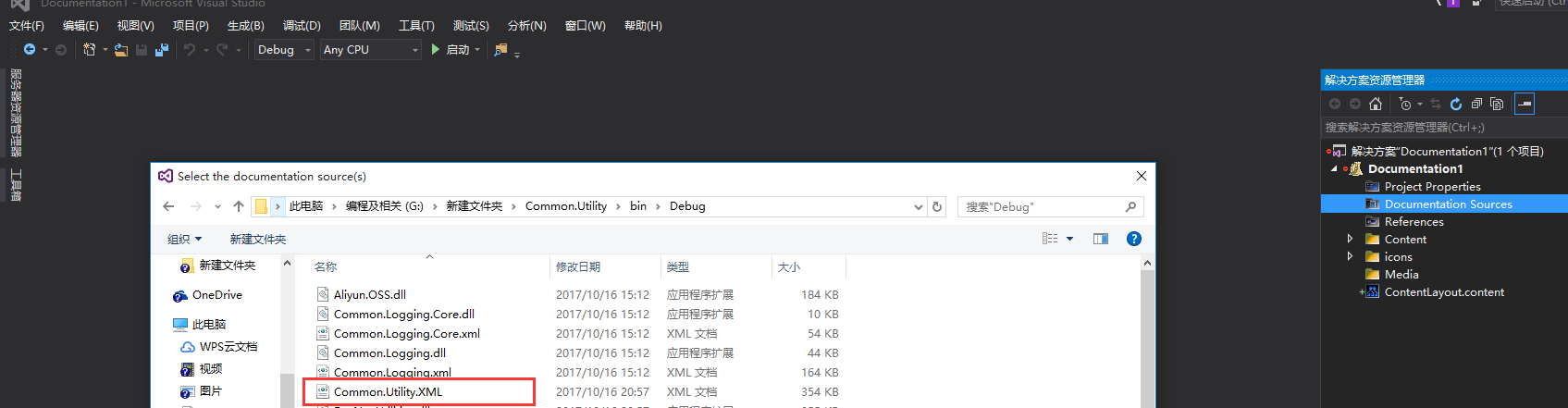The width and height of the screenshot is (1568, 408).
Task: Collapse the Documentation1 project node
Action: point(1334,168)
